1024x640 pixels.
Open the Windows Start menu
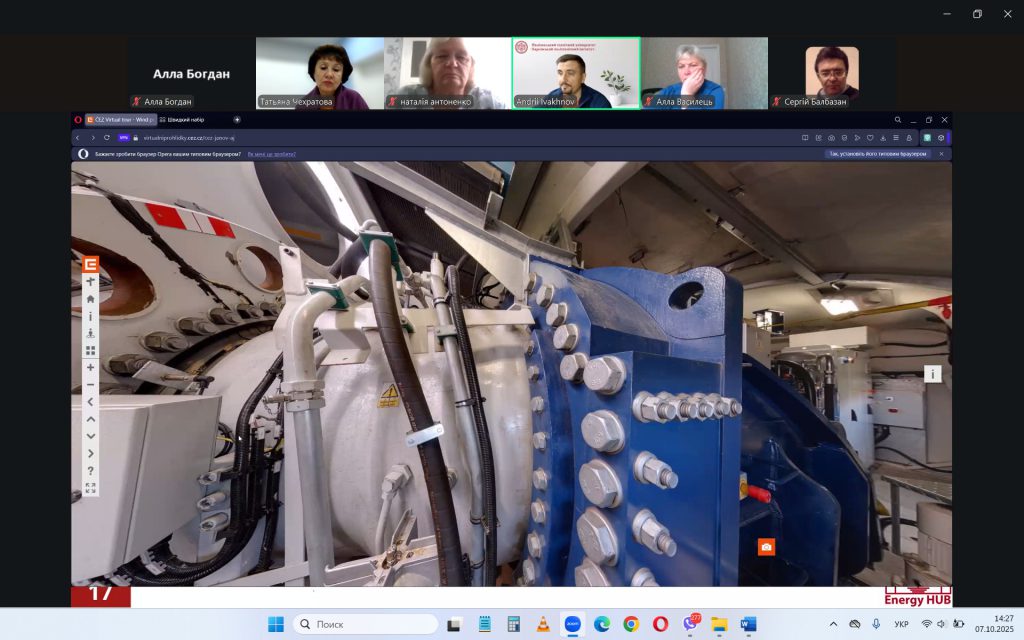click(x=276, y=624)
